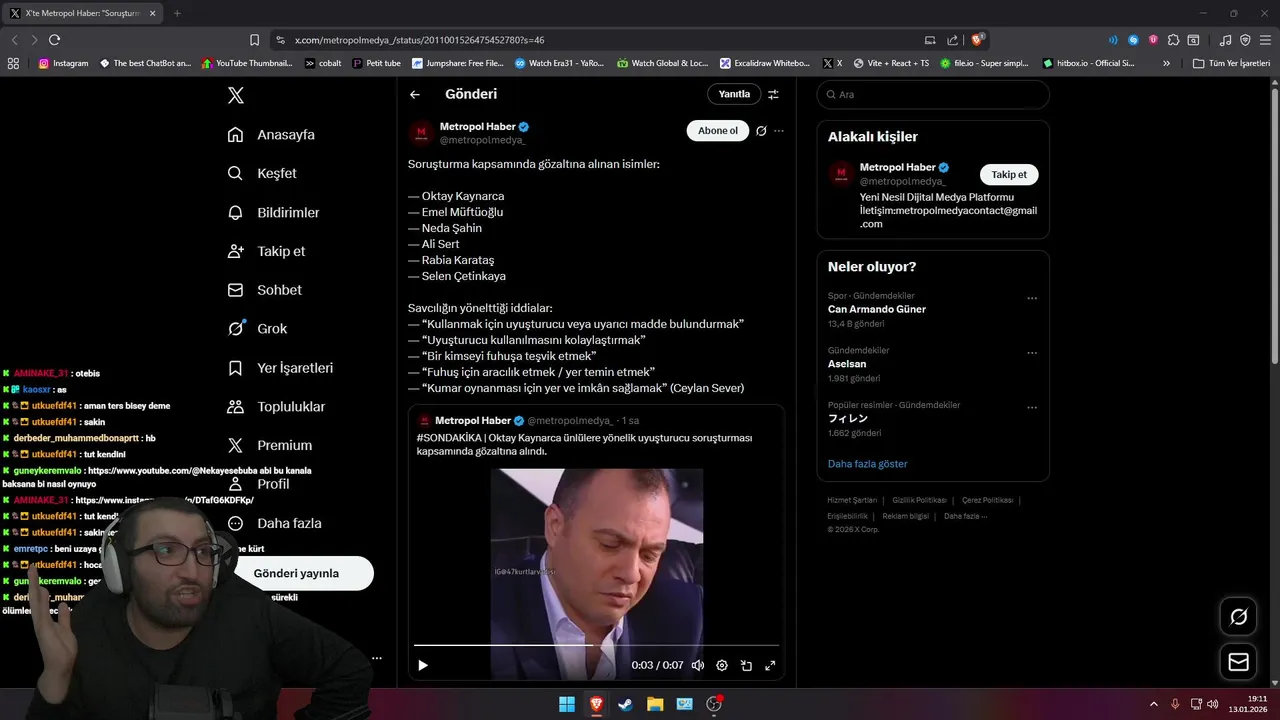Open Topluluklar communities
The width and height of the screenshot is (1280, 720).
pos(275,406)
